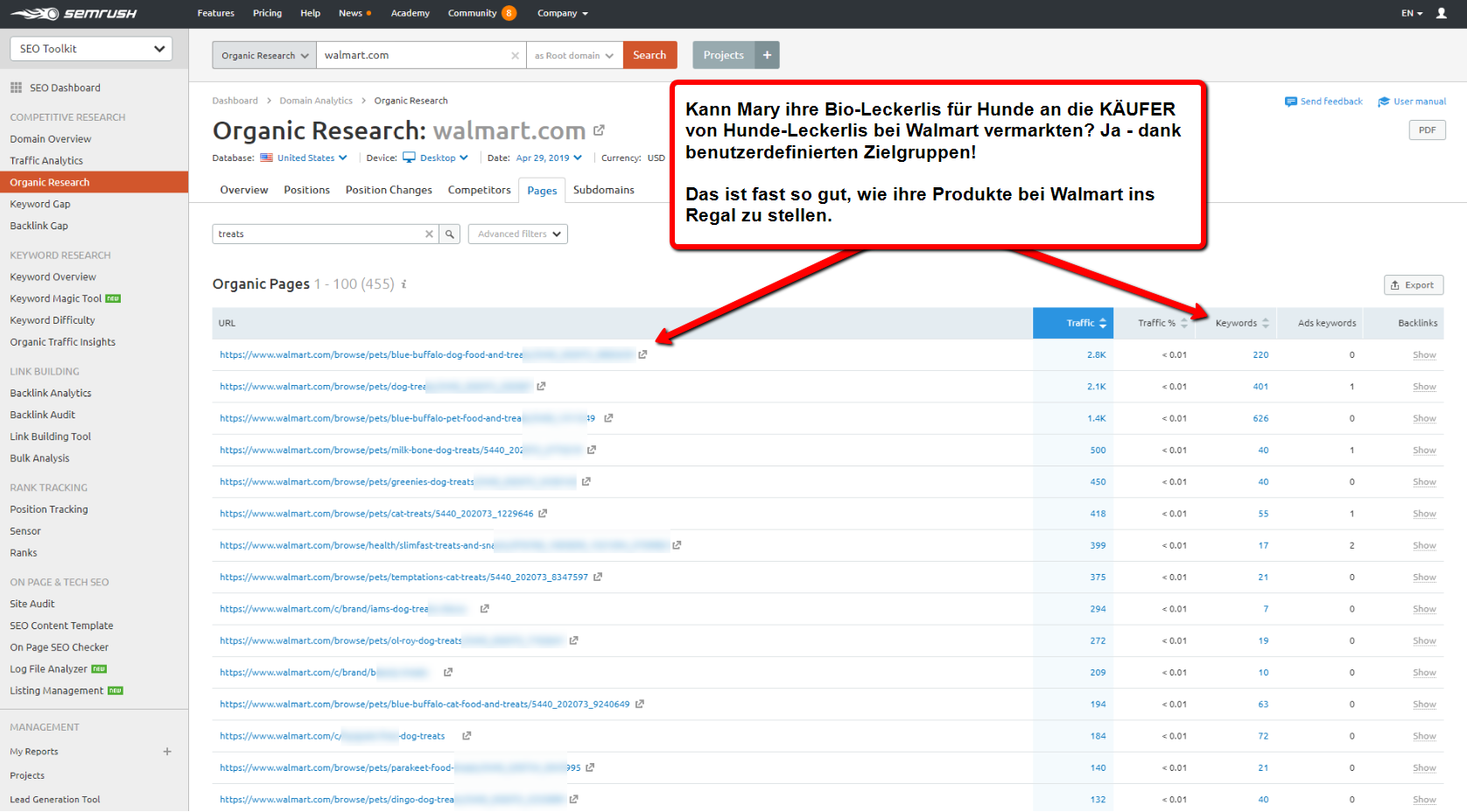Image resolution: width=1467 pixels, height=812 pixels.
Task: Open the Company menu dropdown
Action: click(x=563, y=13)
